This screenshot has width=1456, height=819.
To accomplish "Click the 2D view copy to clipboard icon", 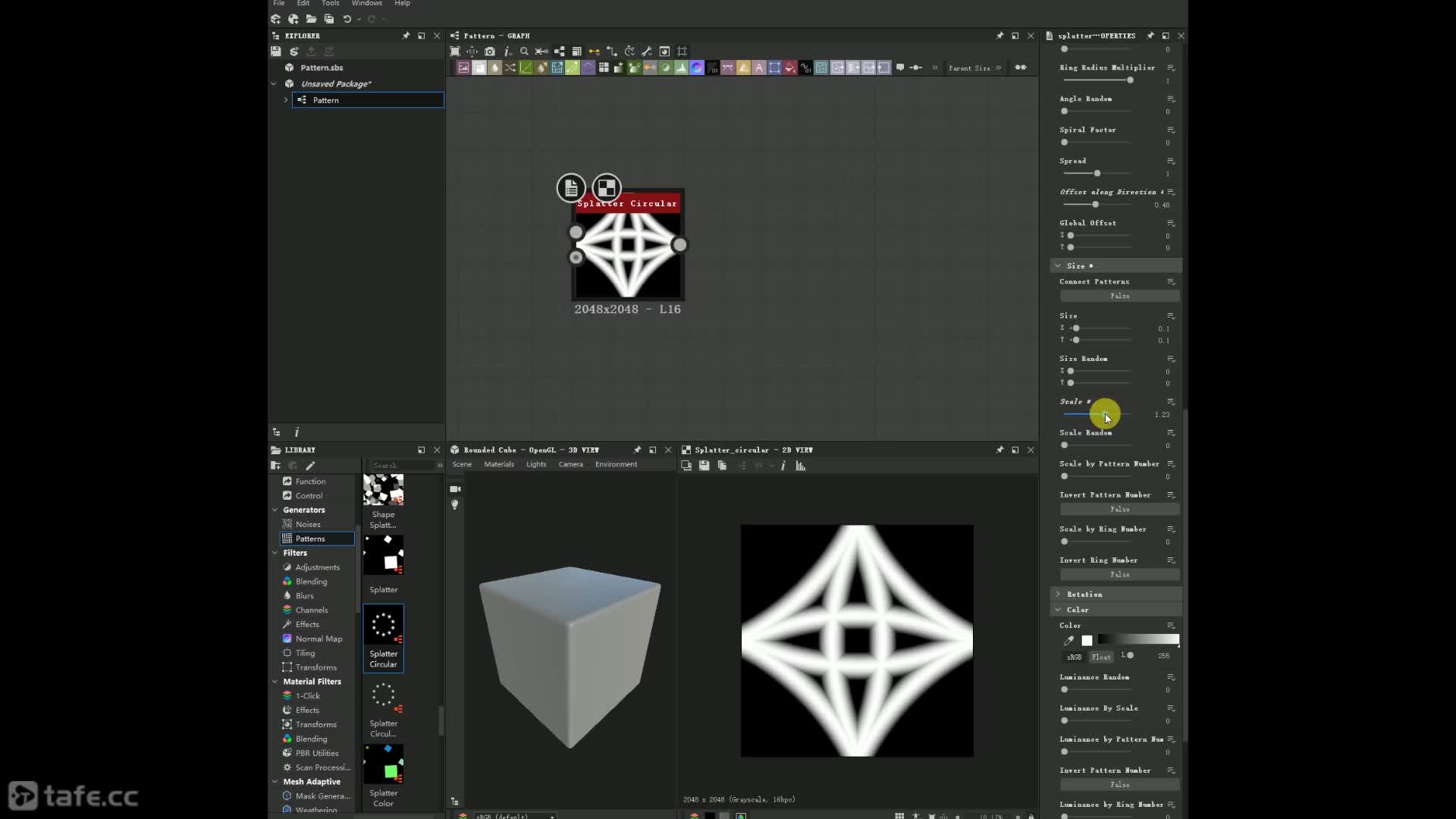I will click(x=722, y=466).
